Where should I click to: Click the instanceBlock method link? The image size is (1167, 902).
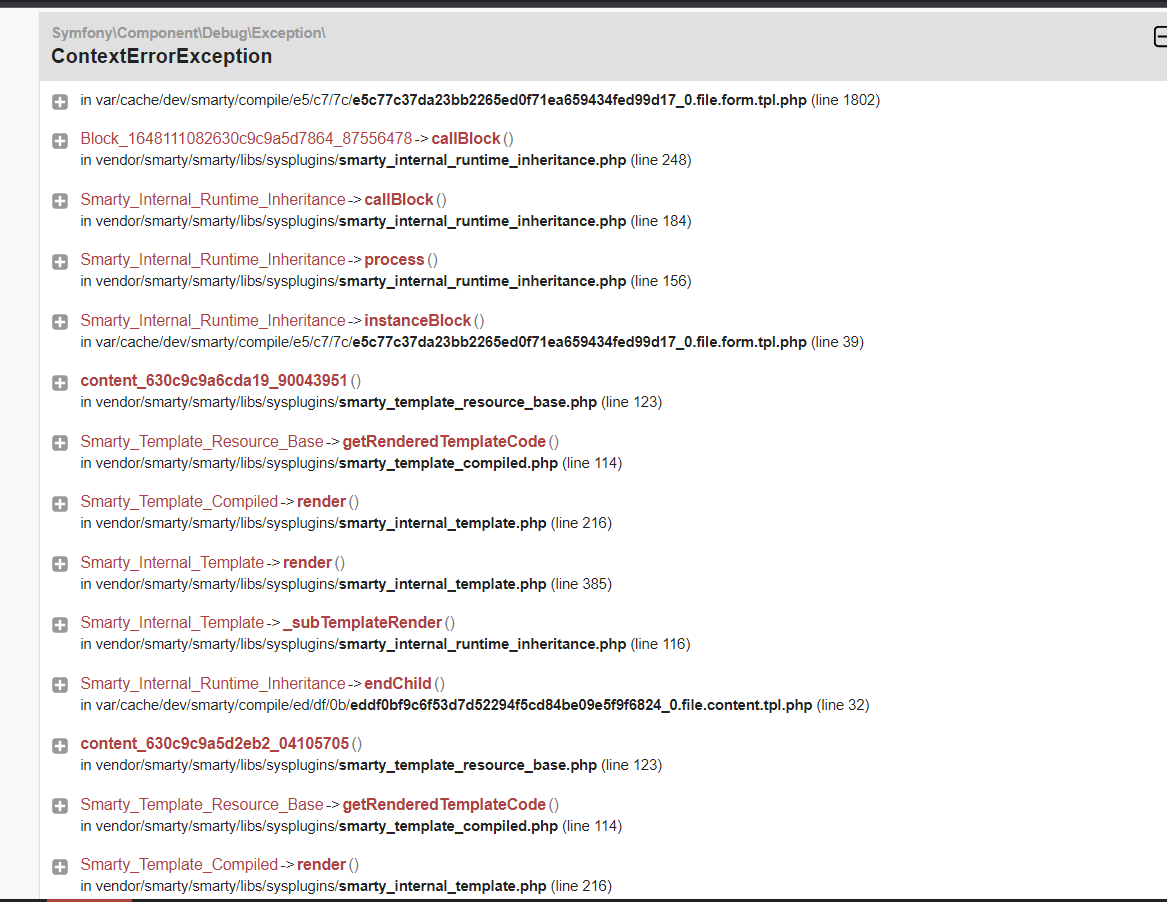pos(418,320)
